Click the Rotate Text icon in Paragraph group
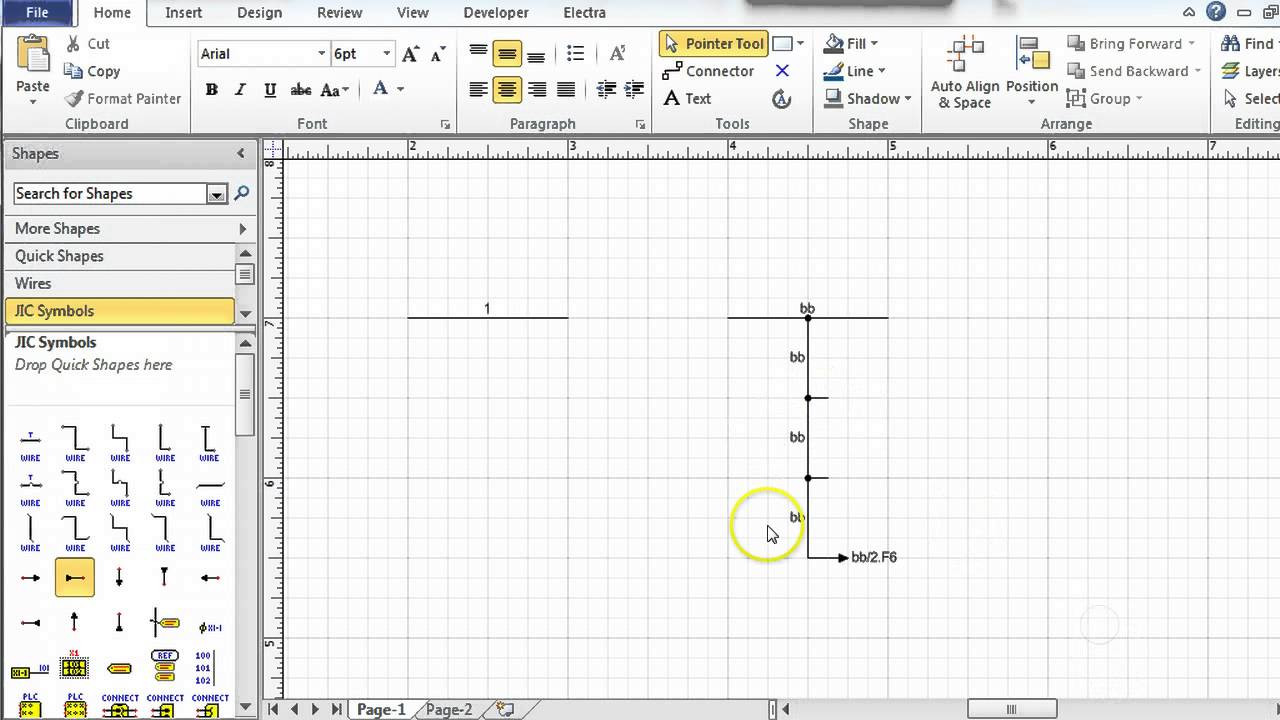The width and height of the screenshot is (1280, 720). point(618,53)
